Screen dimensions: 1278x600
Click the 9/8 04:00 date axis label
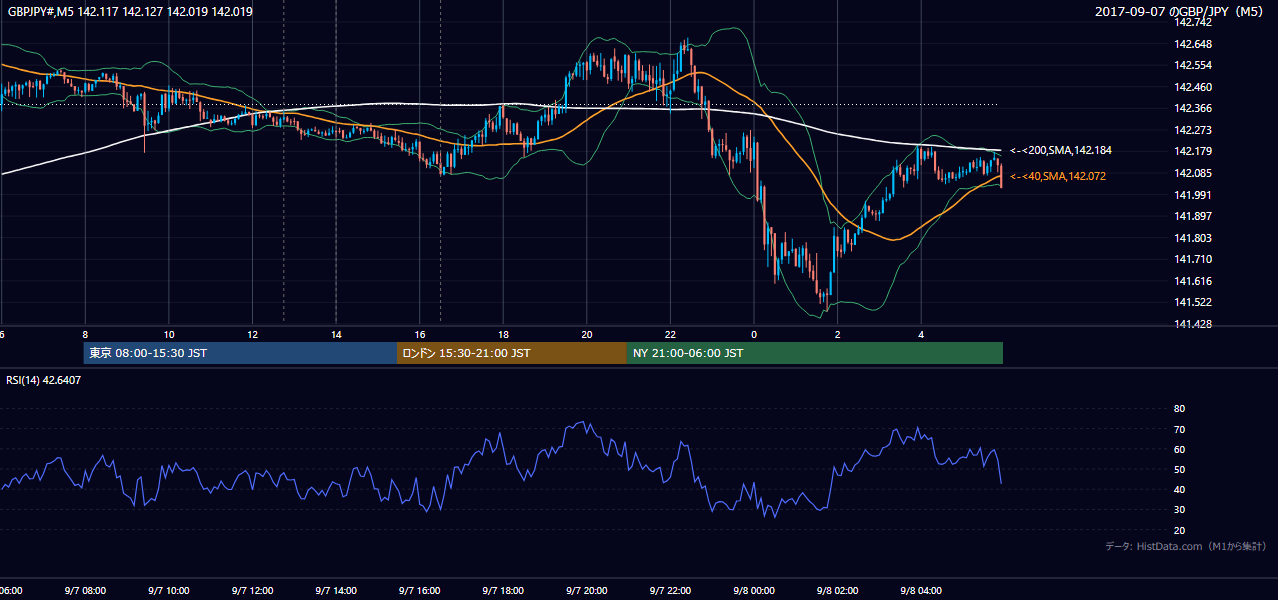point(921,591)
